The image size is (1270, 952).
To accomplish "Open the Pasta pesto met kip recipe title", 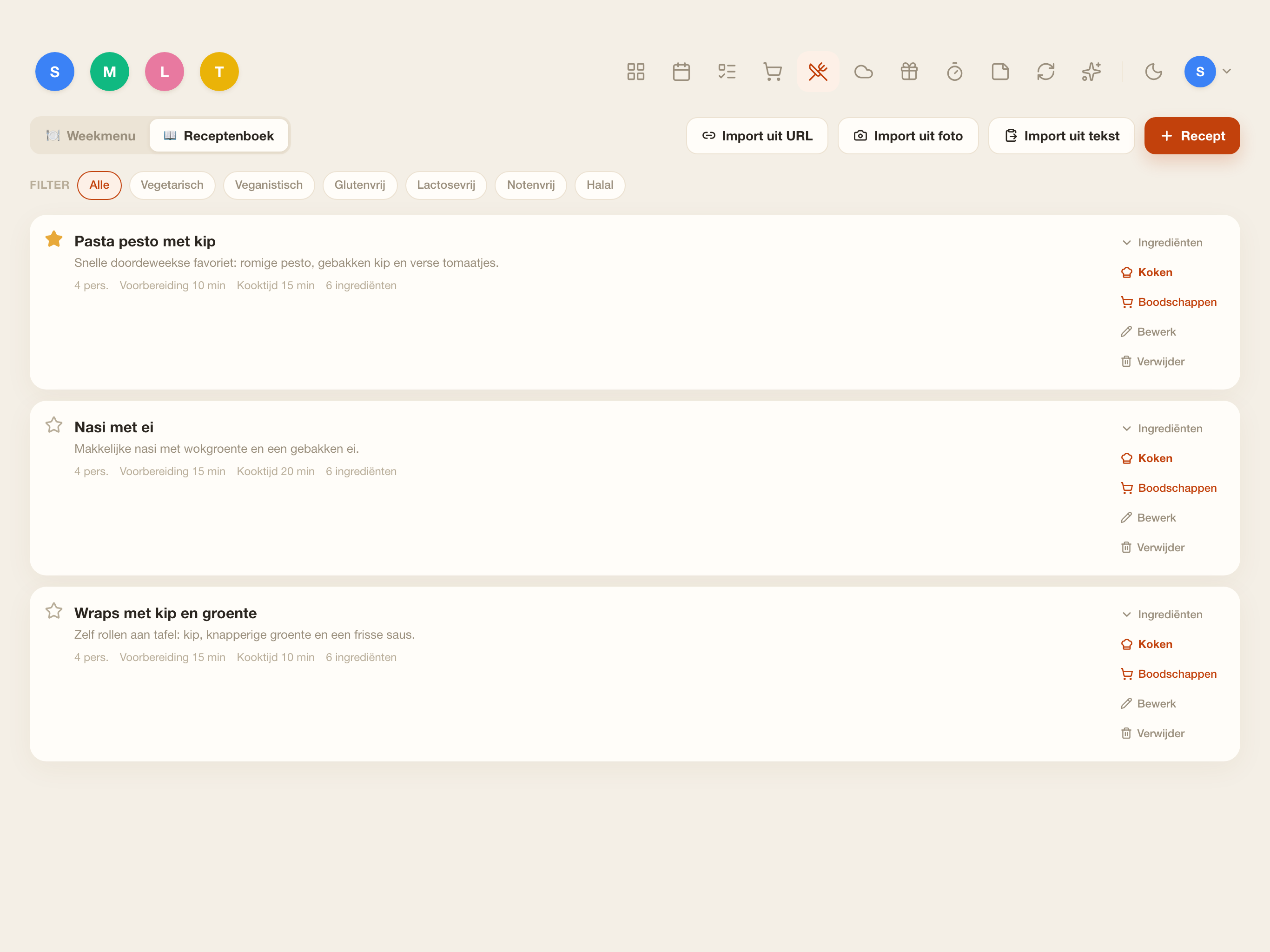I will pos(145,241).
